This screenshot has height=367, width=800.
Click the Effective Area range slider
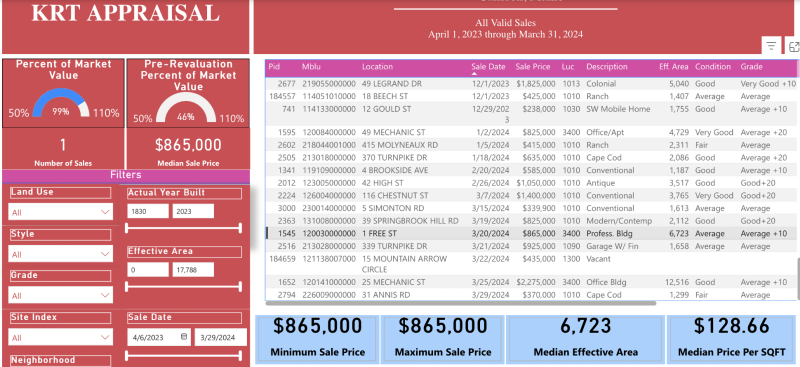click(x=183, y=286)
